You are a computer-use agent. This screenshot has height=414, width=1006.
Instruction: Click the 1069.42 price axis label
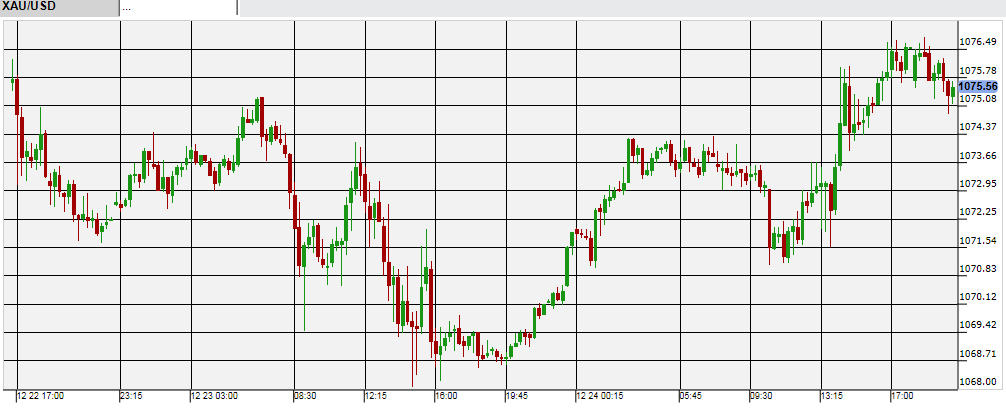point(975,325)
